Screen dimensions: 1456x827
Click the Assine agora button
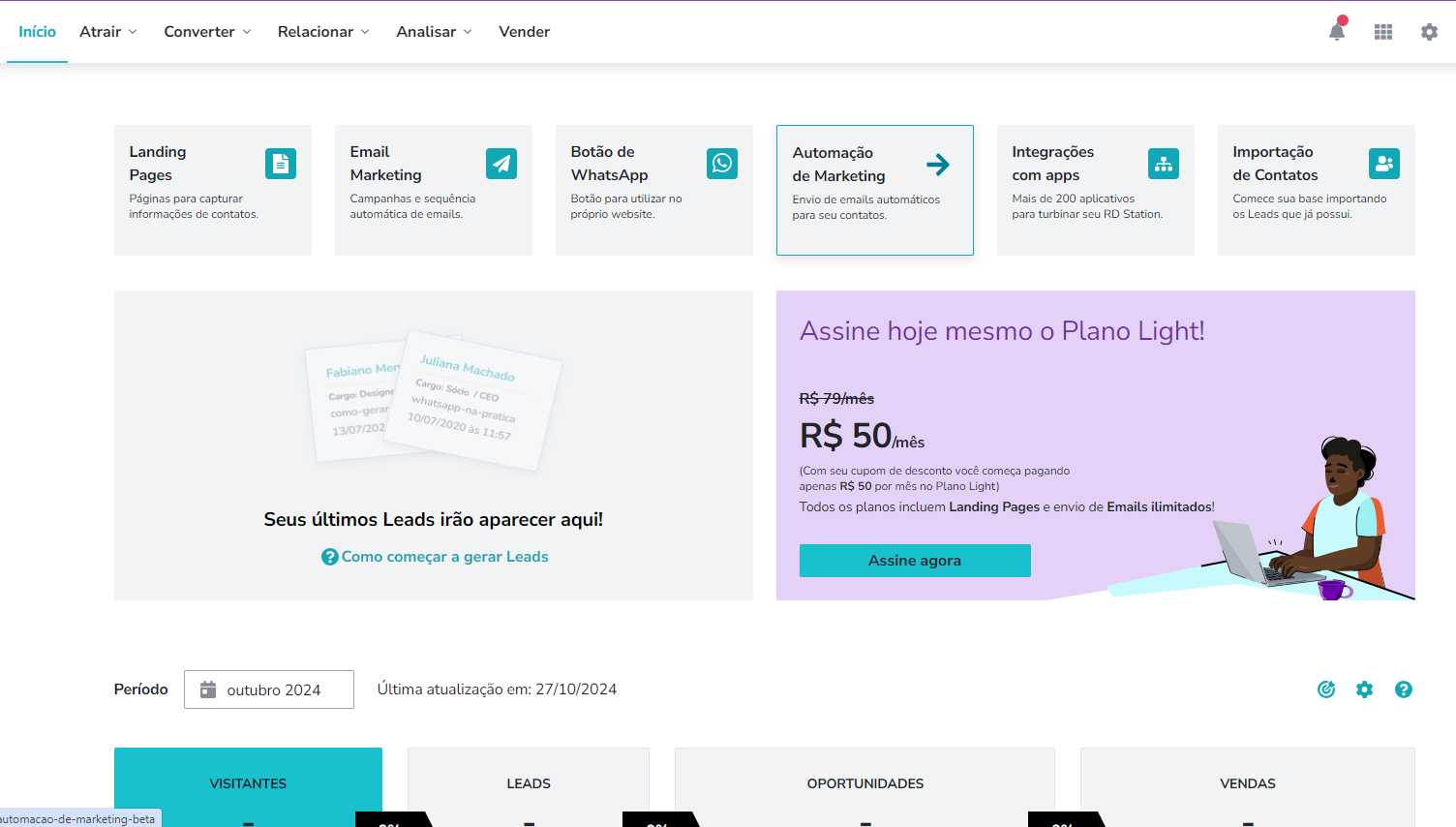(x=915, y=561)
